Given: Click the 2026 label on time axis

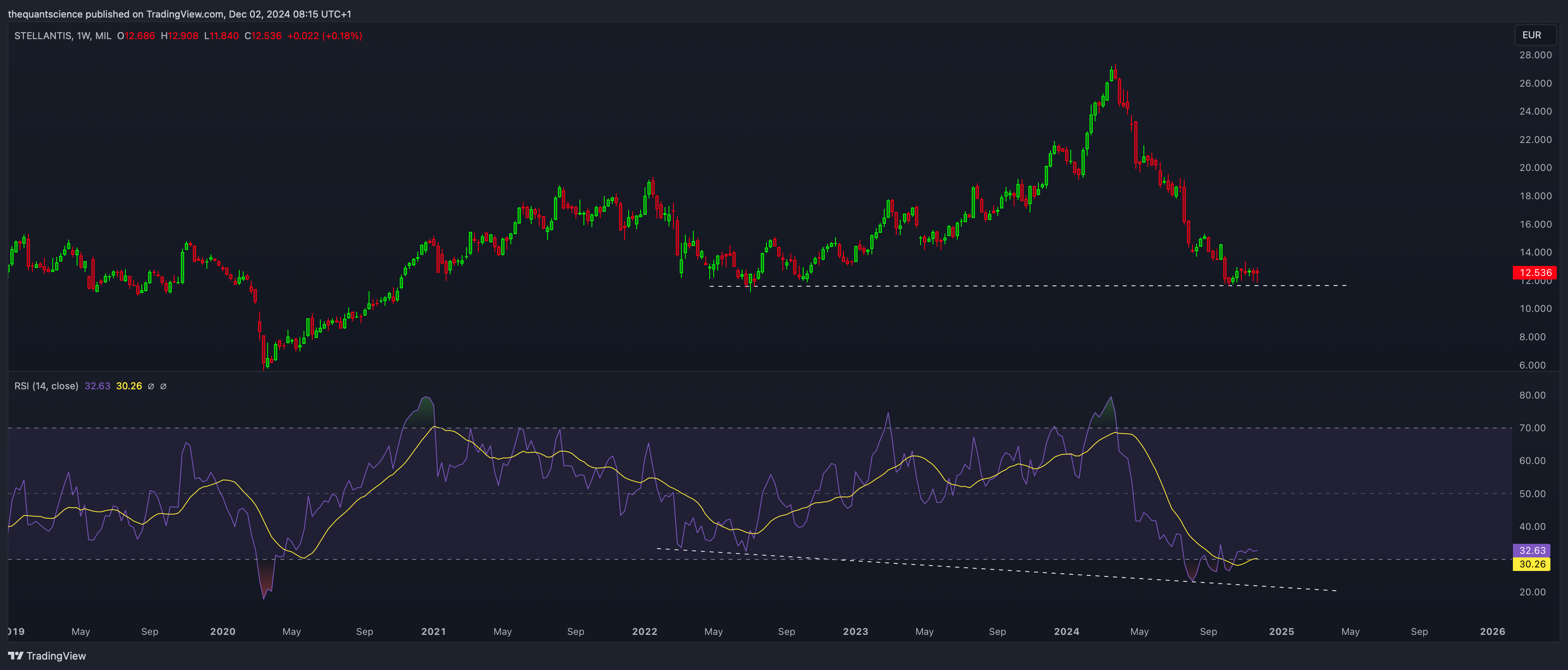Looking at the screenshot, I should [x=1493, y=632].
